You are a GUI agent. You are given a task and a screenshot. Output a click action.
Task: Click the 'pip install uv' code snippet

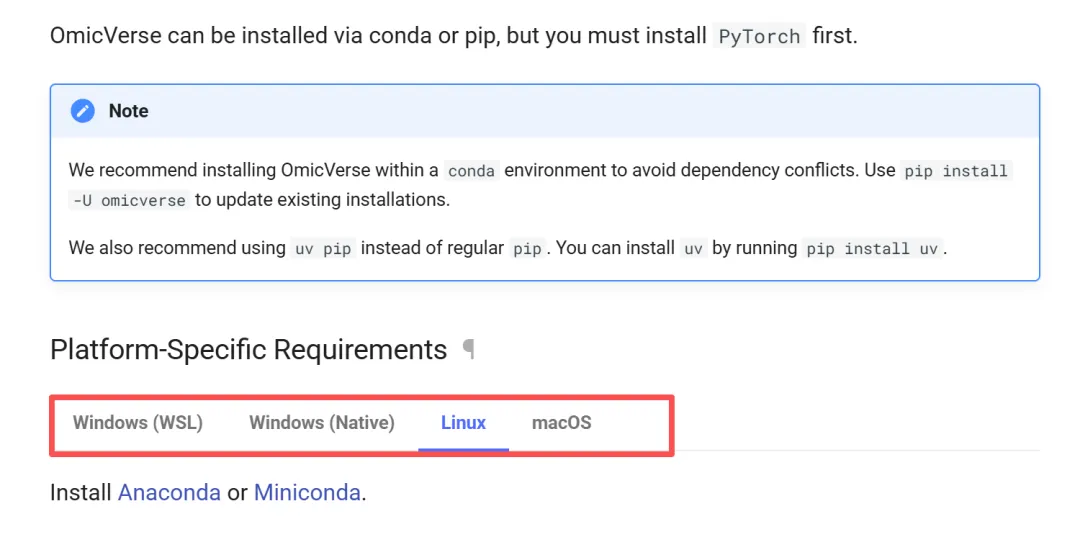874,249
